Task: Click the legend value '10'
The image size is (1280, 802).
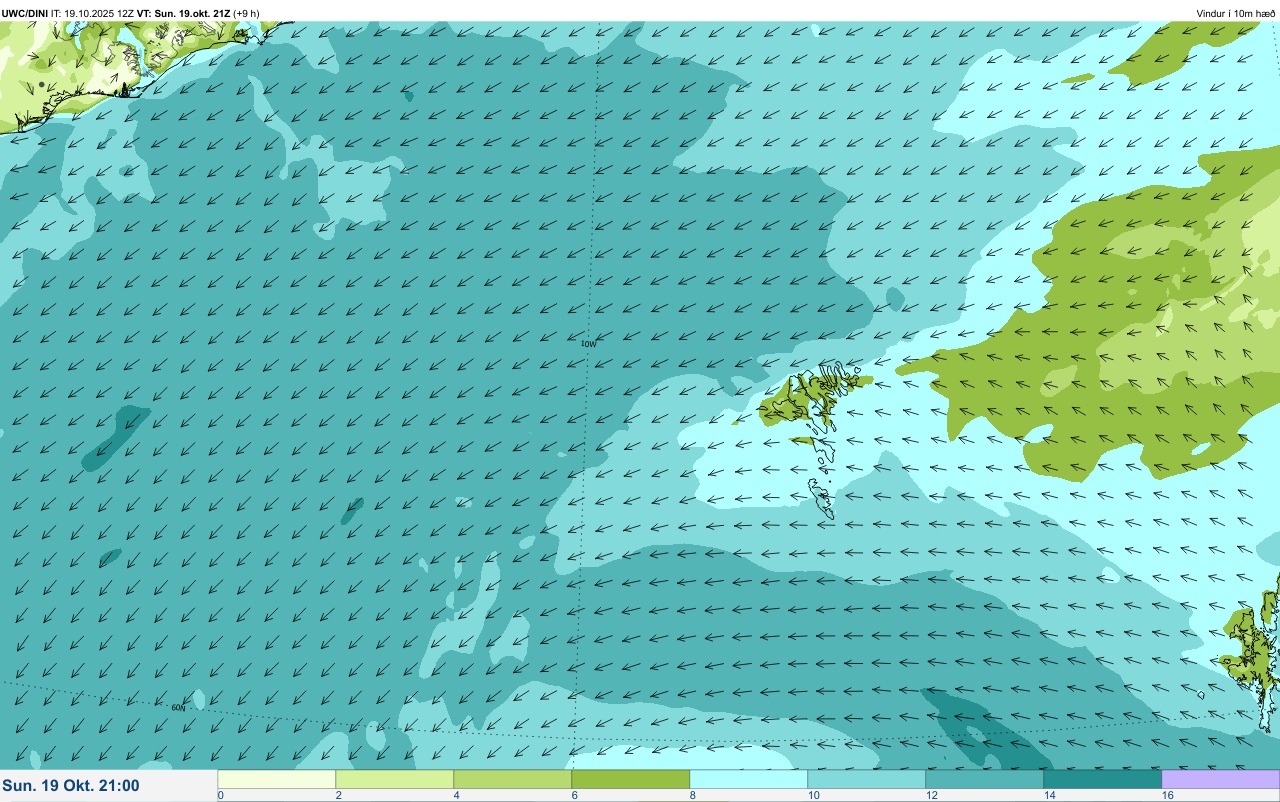Action: click(814, 795)
